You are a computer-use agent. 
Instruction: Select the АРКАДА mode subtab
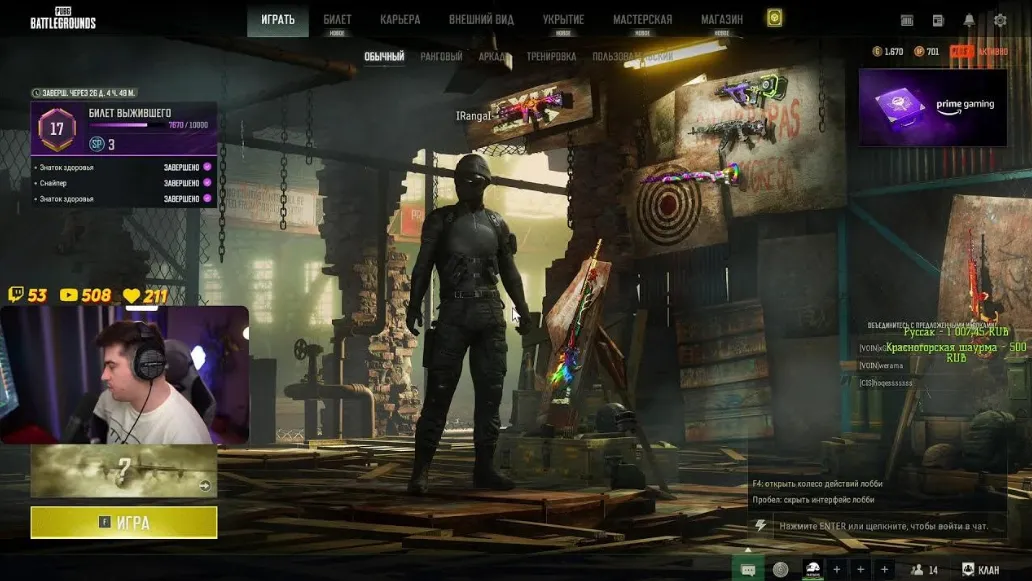tap(494, 57)
